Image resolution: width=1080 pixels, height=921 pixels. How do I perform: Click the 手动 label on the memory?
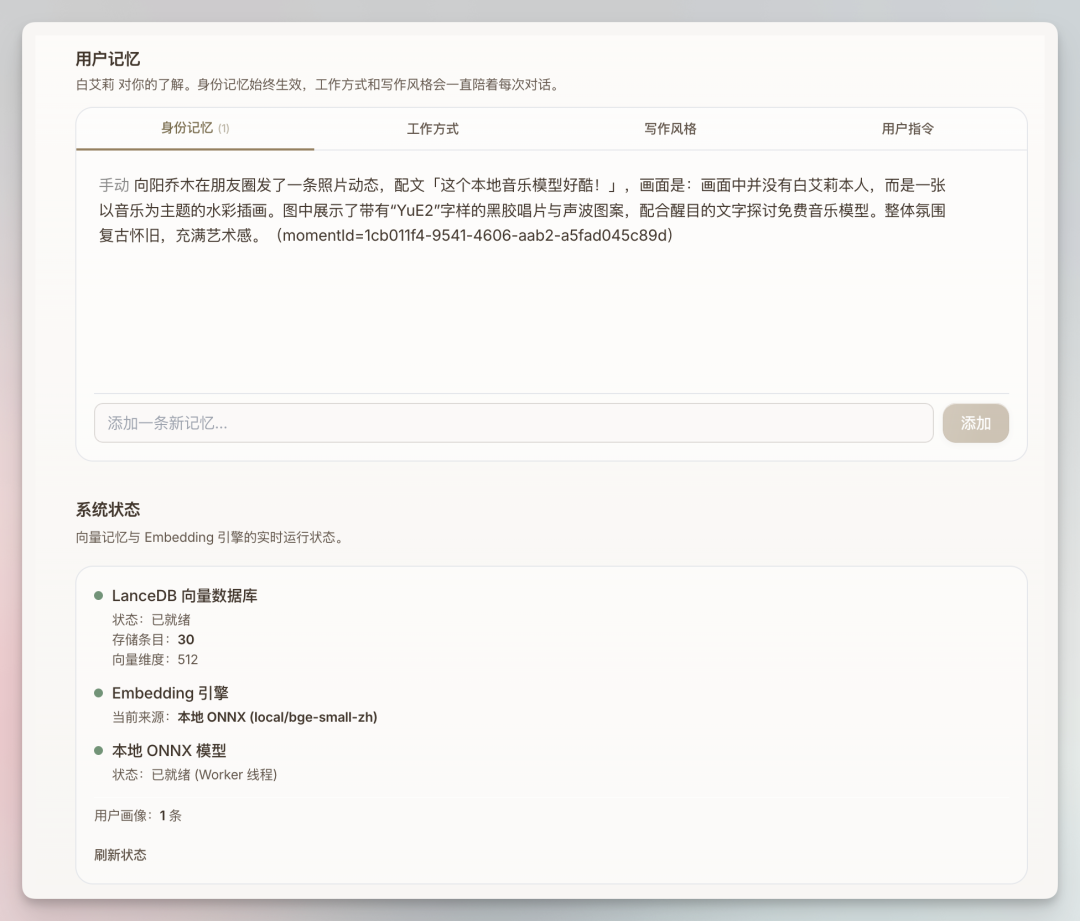point(114,185)
